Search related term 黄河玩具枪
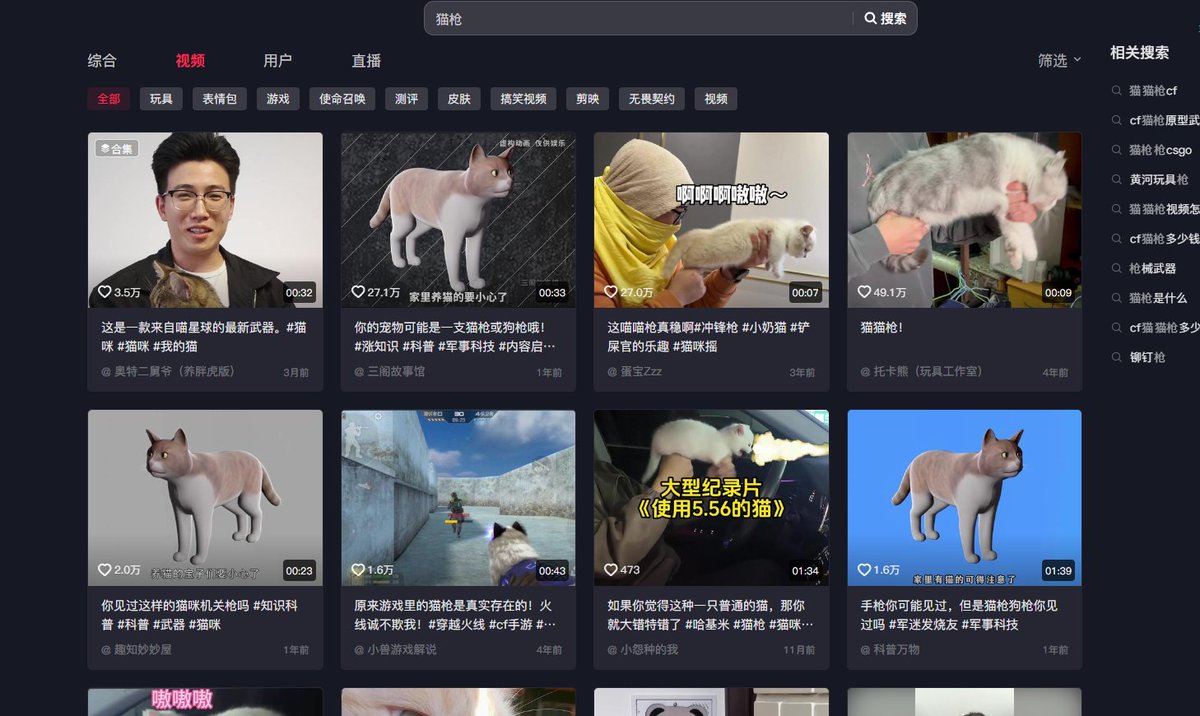 tap(1159, 180)
